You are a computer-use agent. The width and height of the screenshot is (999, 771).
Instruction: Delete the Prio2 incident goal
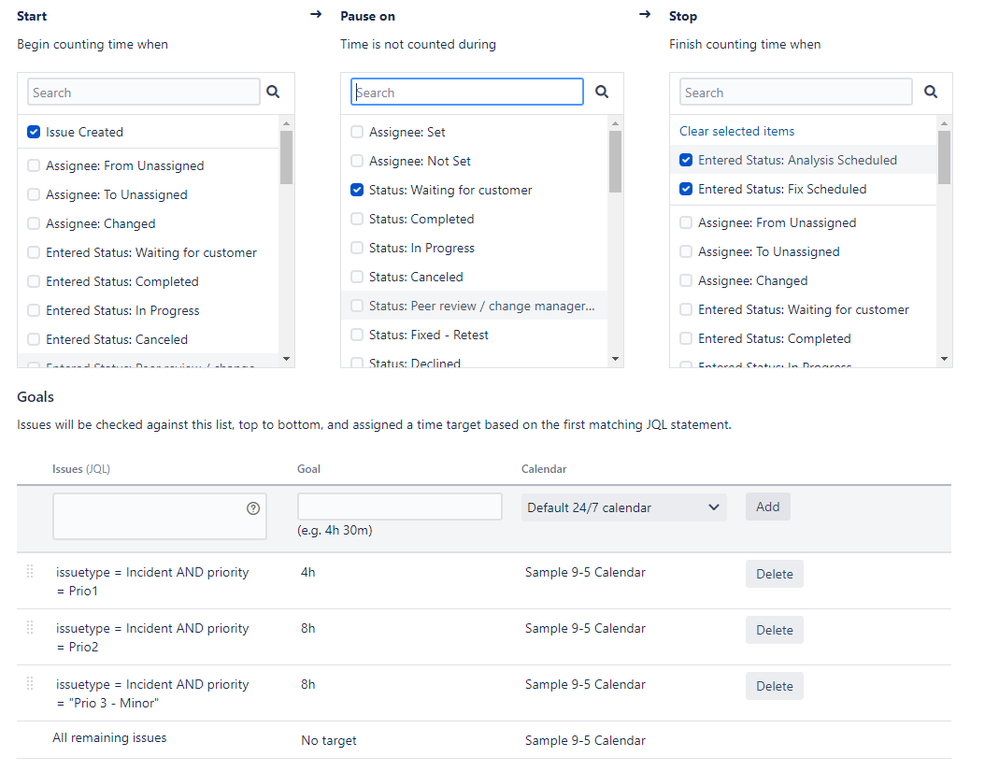(774, 630)
